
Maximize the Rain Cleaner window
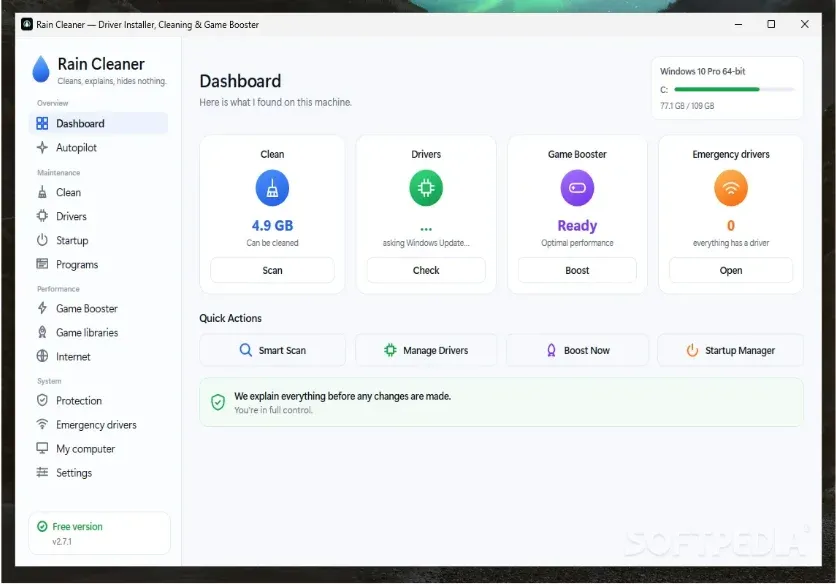tap(771, 25)
